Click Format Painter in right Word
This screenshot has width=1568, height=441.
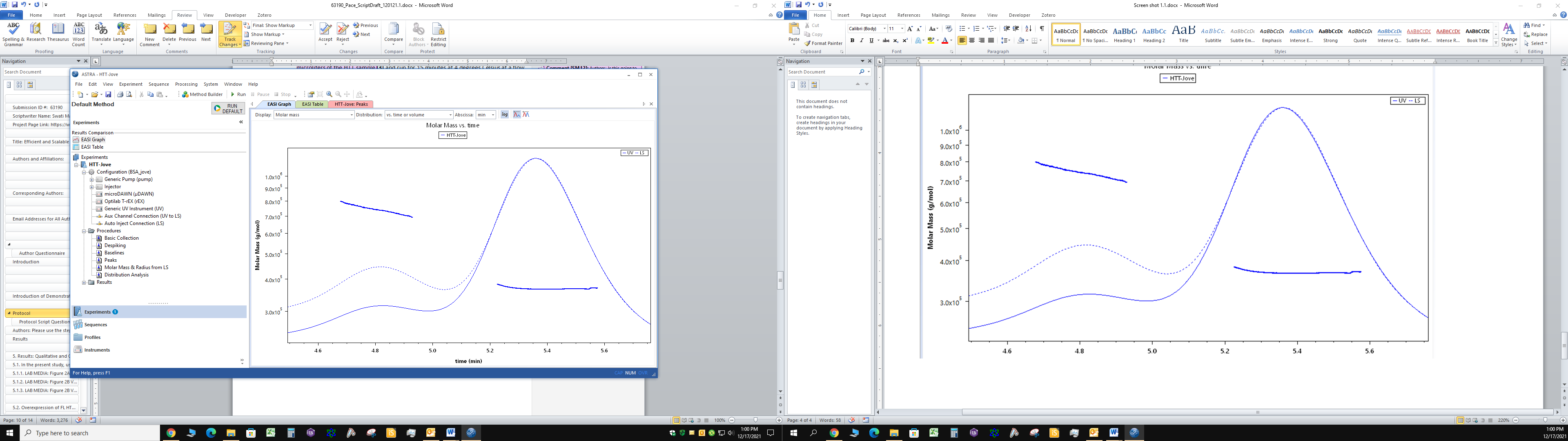click(823, 43)
